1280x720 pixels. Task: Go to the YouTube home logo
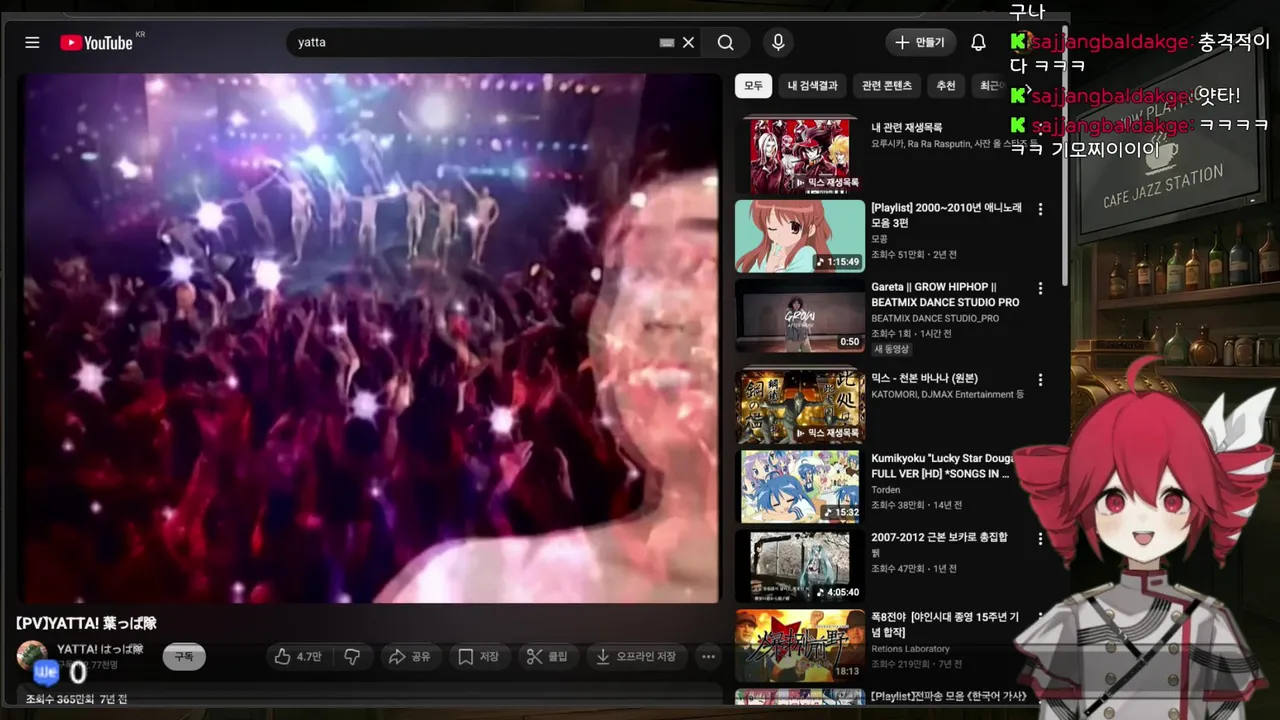[96, 42]
